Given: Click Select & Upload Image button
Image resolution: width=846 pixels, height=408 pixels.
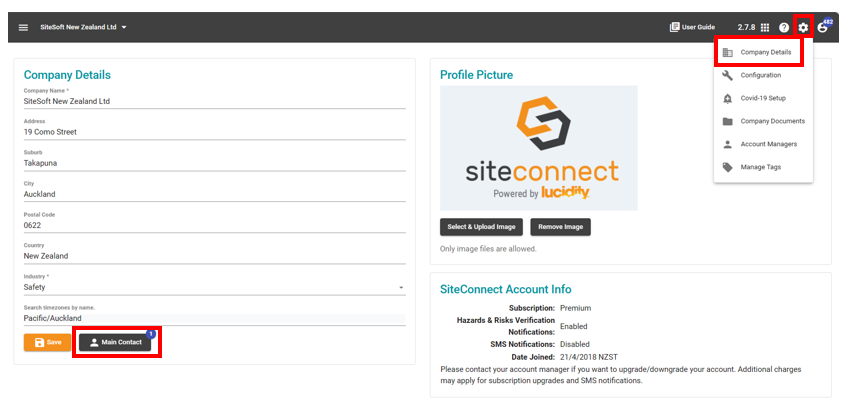Looking at the screenshot, I should [481, 227].
